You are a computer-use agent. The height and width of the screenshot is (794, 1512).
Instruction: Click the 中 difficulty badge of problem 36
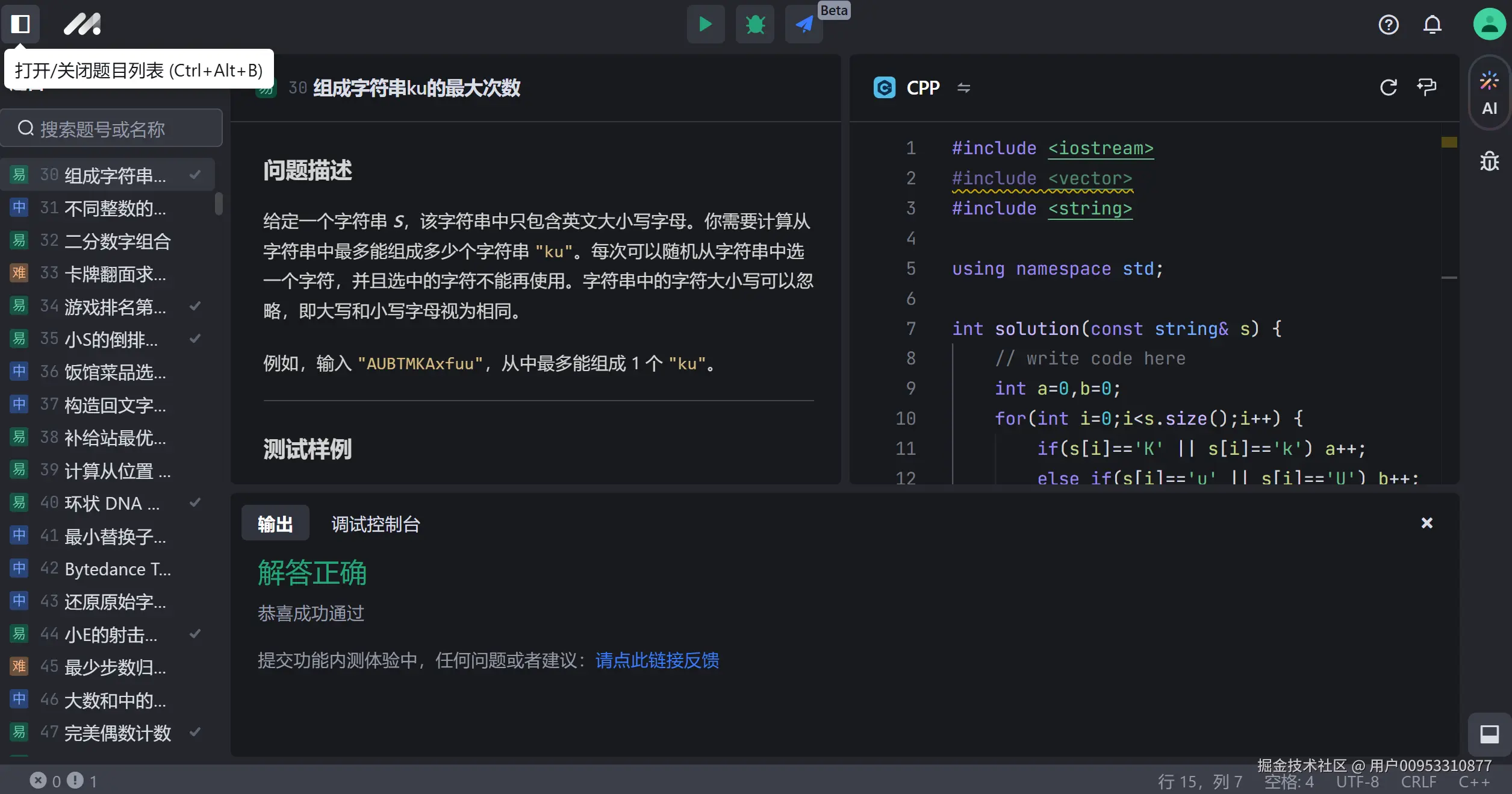(19, 371)
